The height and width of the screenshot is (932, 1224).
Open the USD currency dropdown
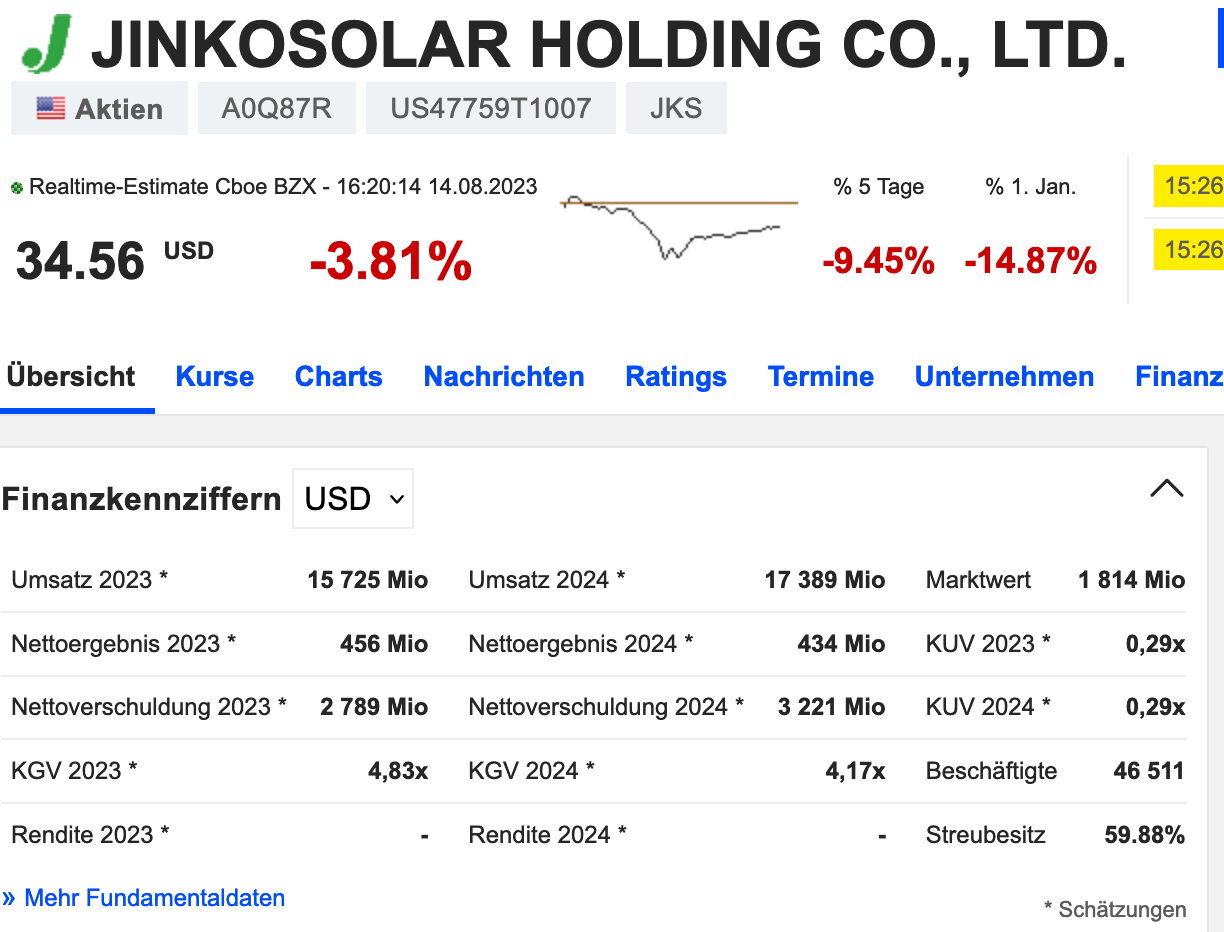pos(352,498)
